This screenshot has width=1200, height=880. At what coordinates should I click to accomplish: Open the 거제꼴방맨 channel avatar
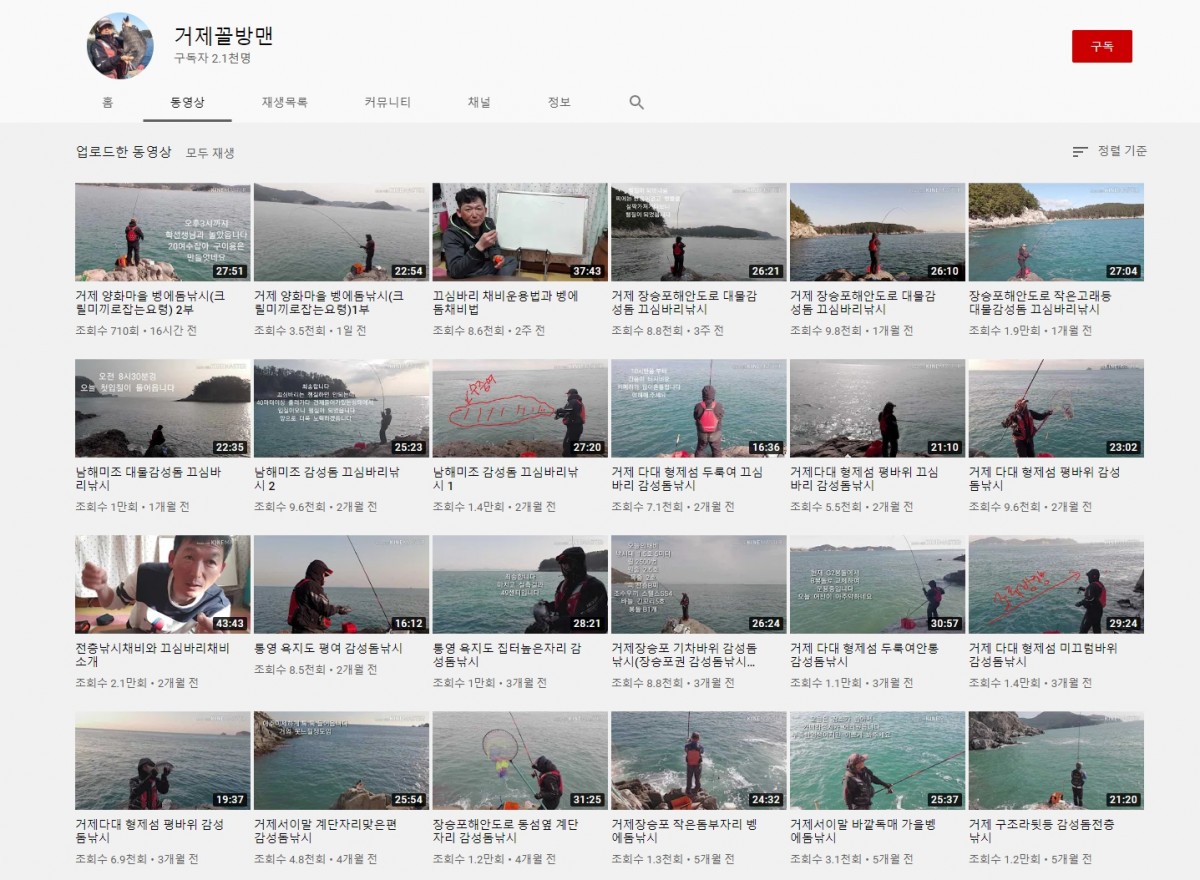(120, 46)
